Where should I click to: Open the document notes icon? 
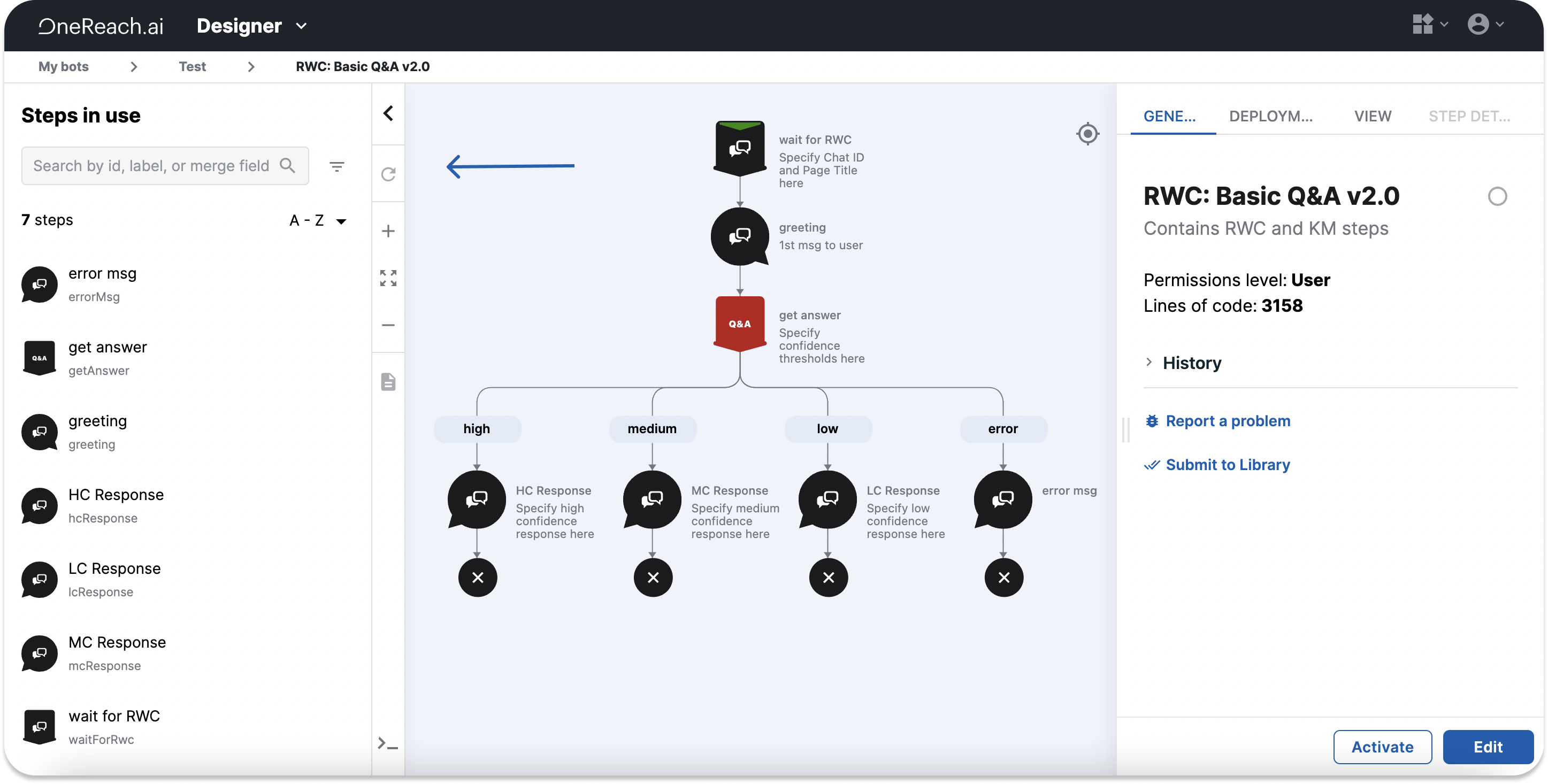tap(388, 381)
